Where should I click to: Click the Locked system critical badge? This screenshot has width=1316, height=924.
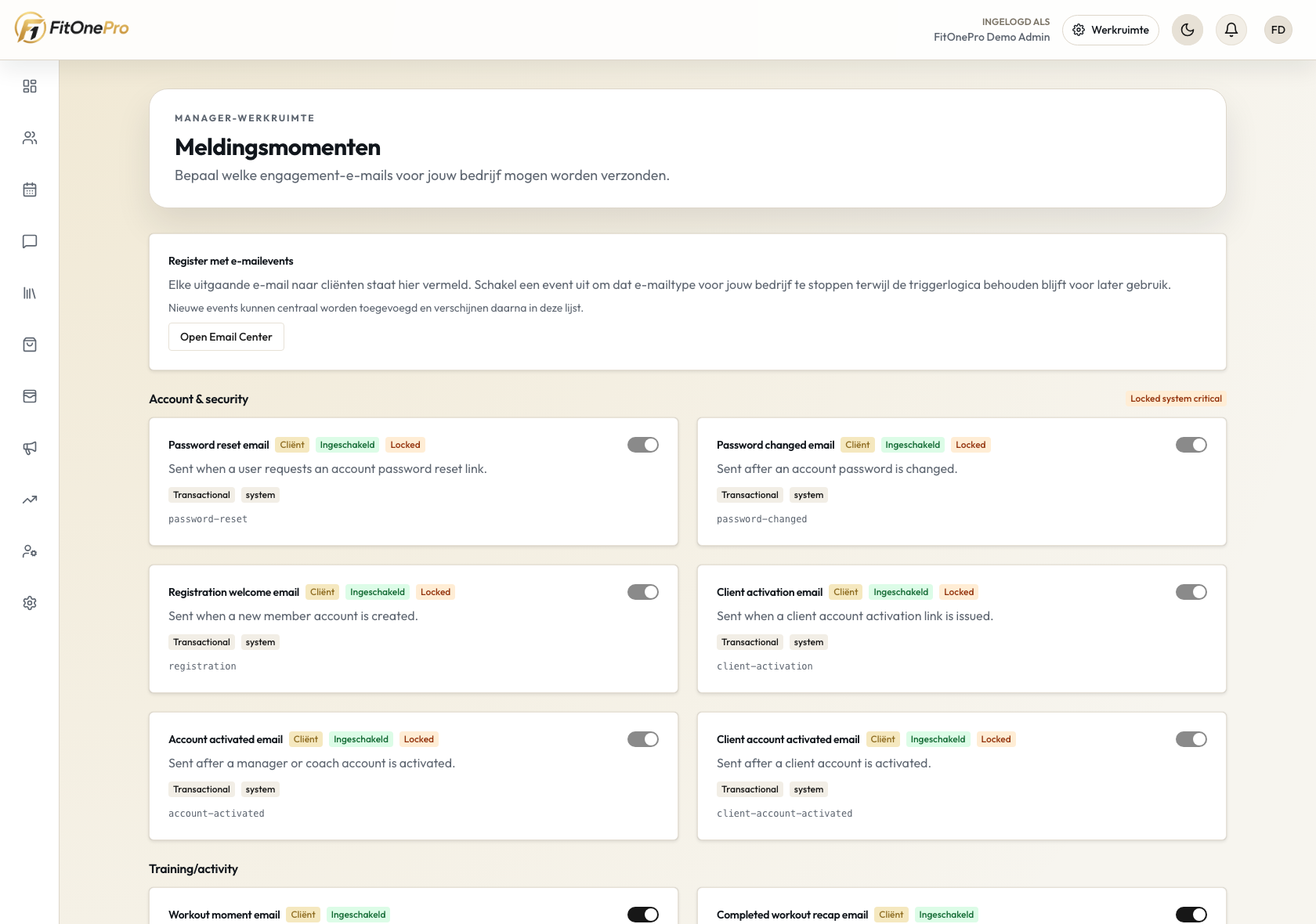1176,399
